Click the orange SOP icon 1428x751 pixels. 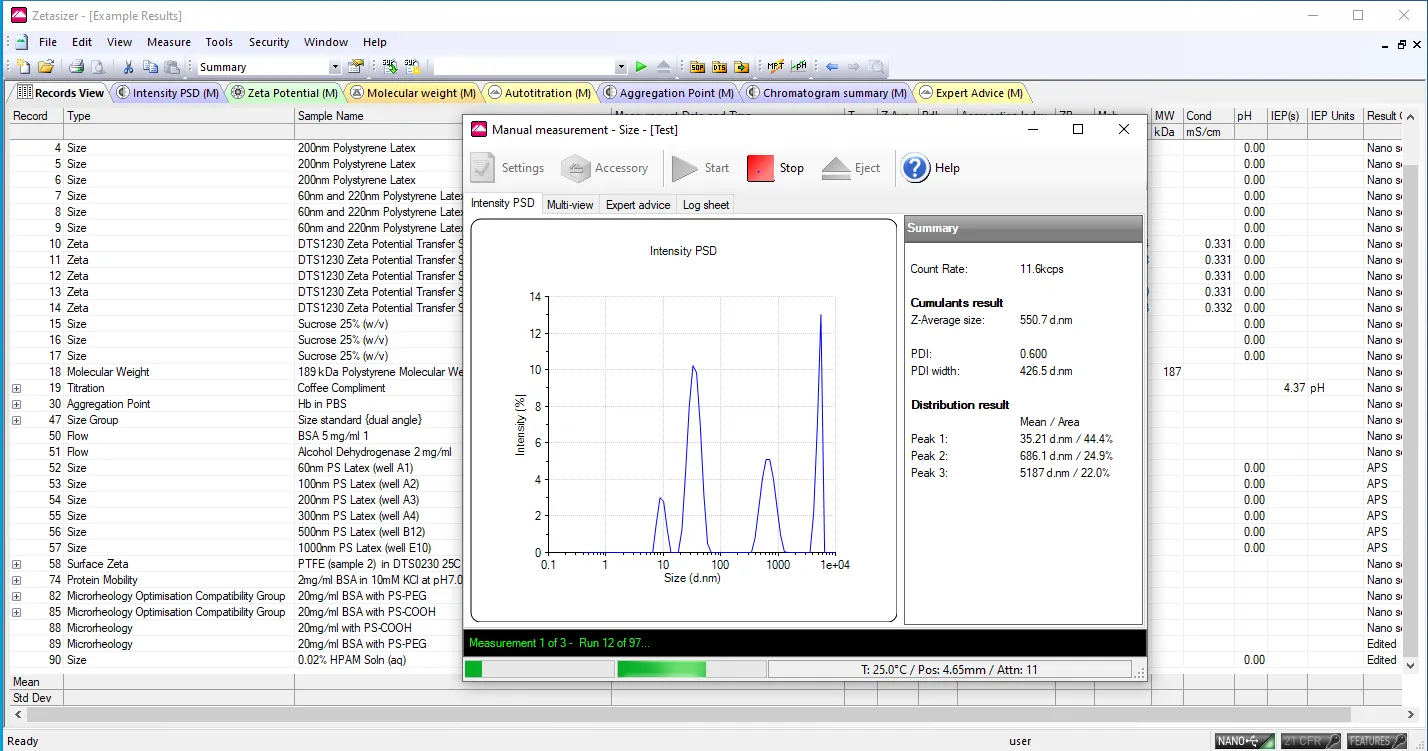point(697,67)
